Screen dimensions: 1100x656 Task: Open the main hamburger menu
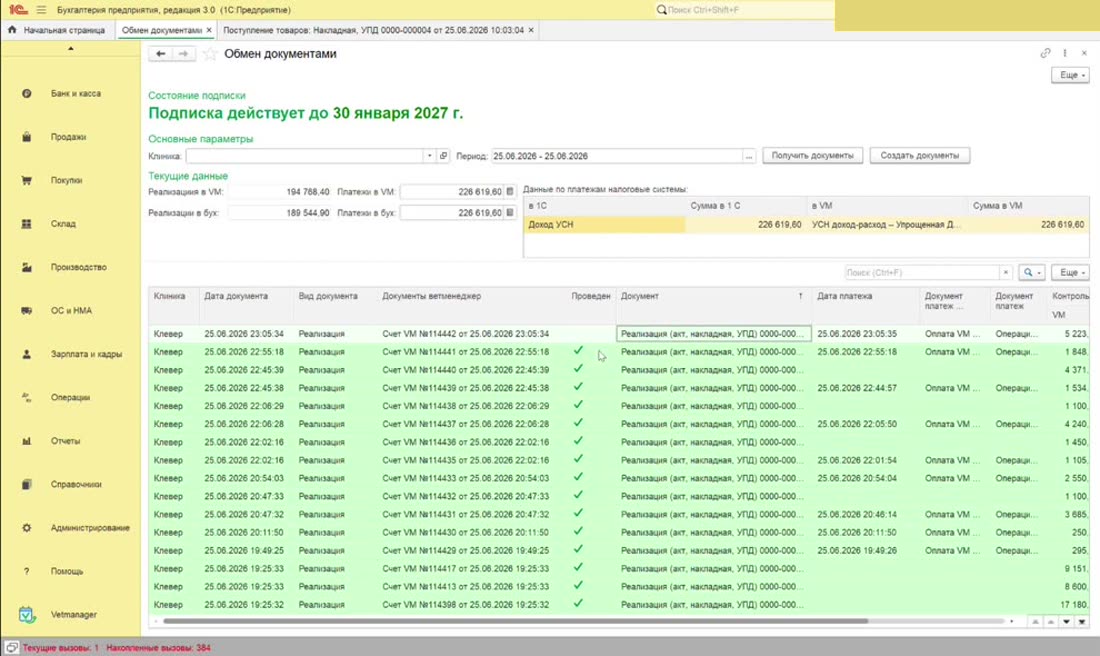point(41,10)
